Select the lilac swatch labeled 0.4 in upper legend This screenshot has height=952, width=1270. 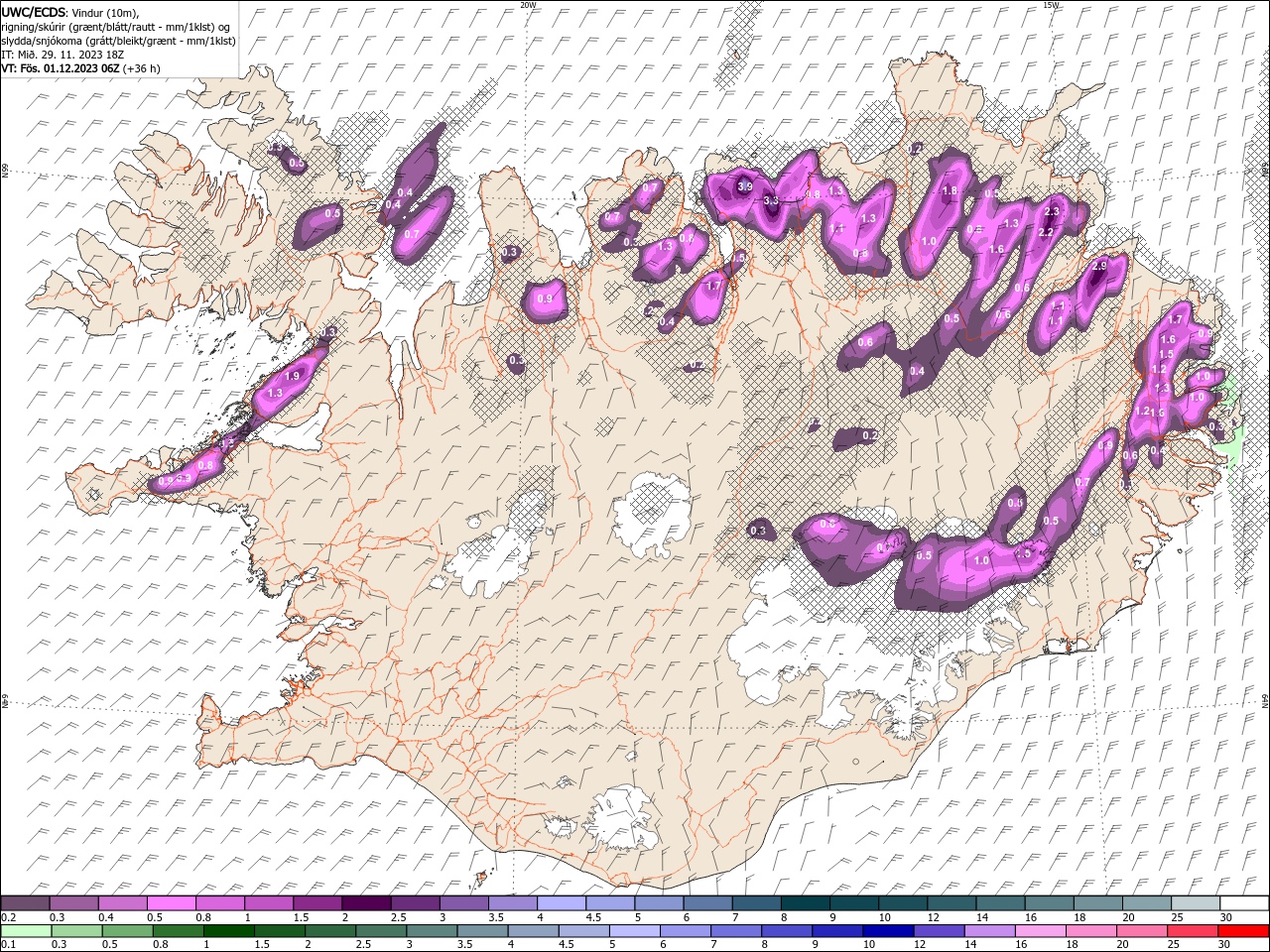(123, 903)
